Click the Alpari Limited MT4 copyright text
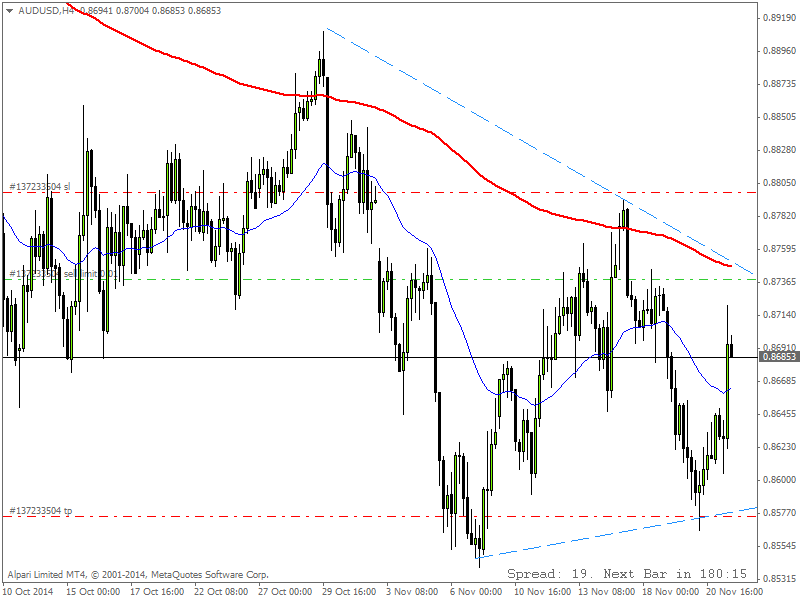 pos(138,574)
